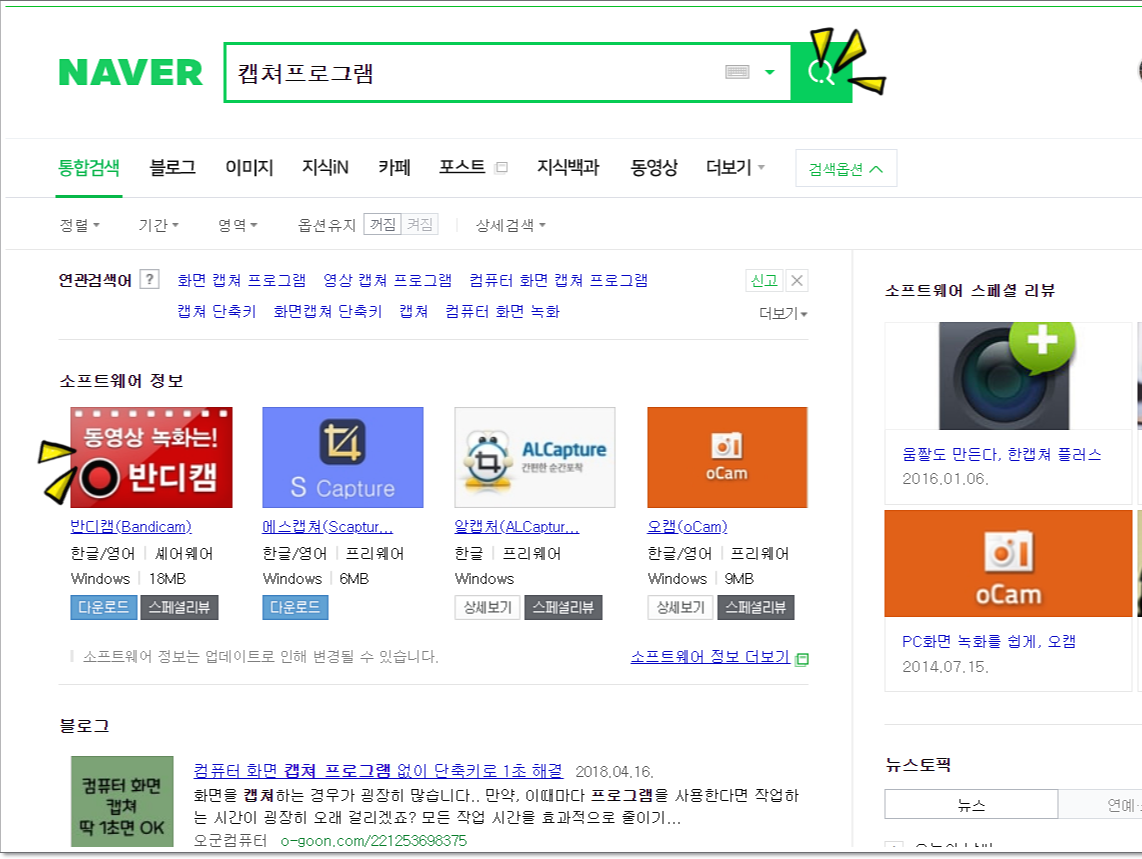Click new-window icon beside 소프트웨어 정보 더보기
Image resolution: width=1142 pixels, height=859 pixels.
802,659
